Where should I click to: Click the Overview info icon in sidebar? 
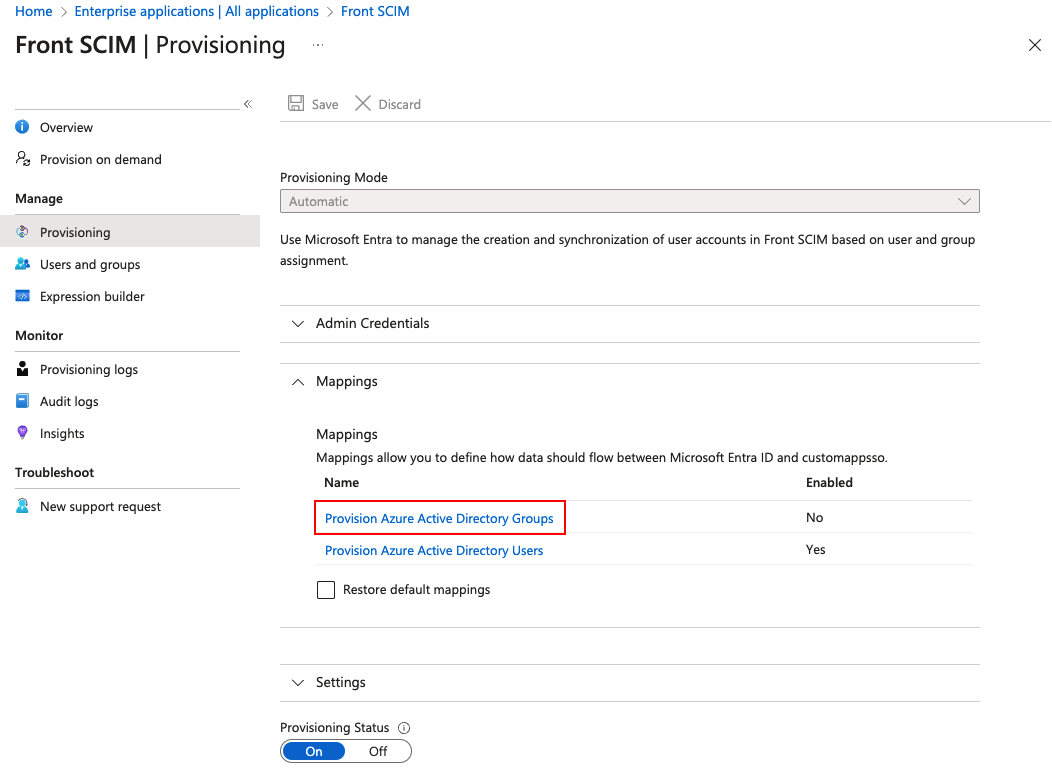(x=22, y=127)
